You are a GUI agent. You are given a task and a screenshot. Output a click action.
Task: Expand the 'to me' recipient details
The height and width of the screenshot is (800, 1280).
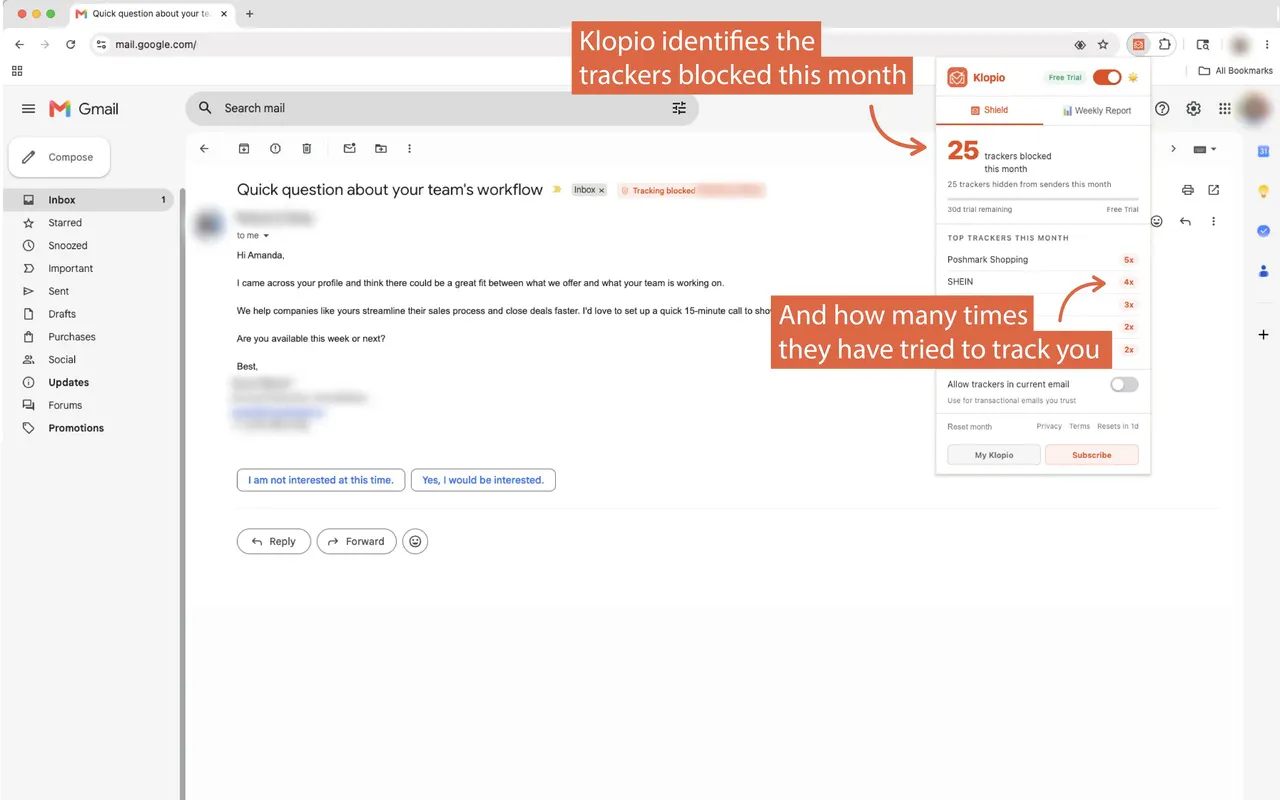click(x=266, y=236)
